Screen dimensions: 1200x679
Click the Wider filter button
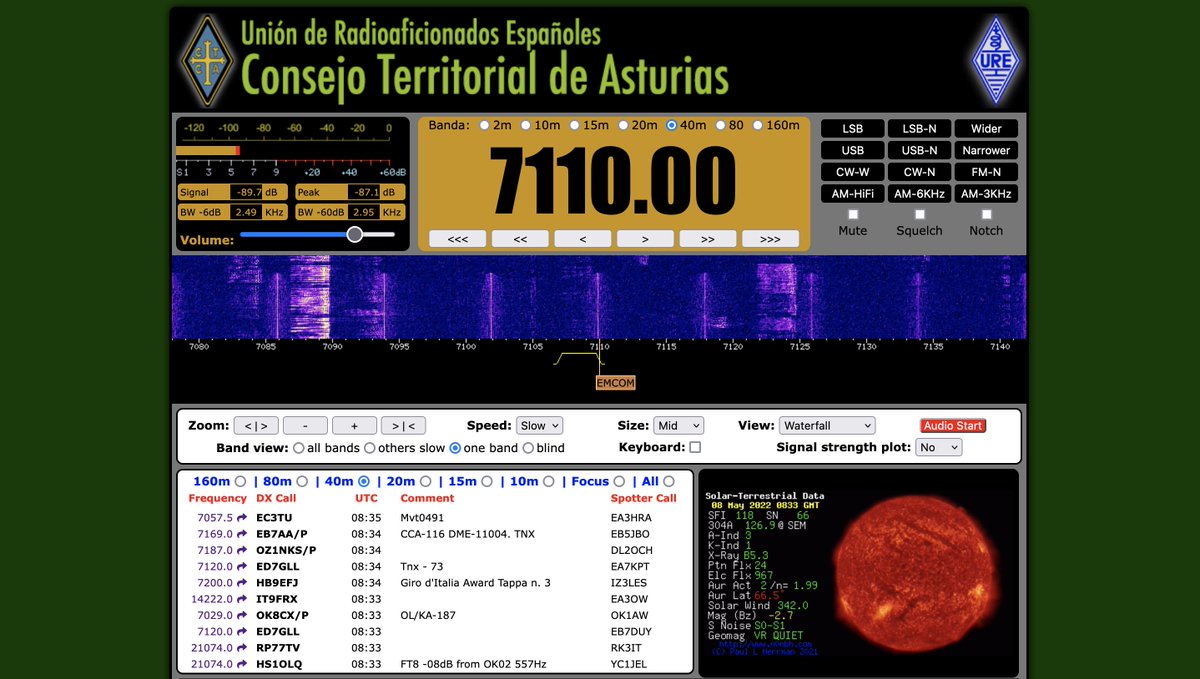[x=986, y=128]
